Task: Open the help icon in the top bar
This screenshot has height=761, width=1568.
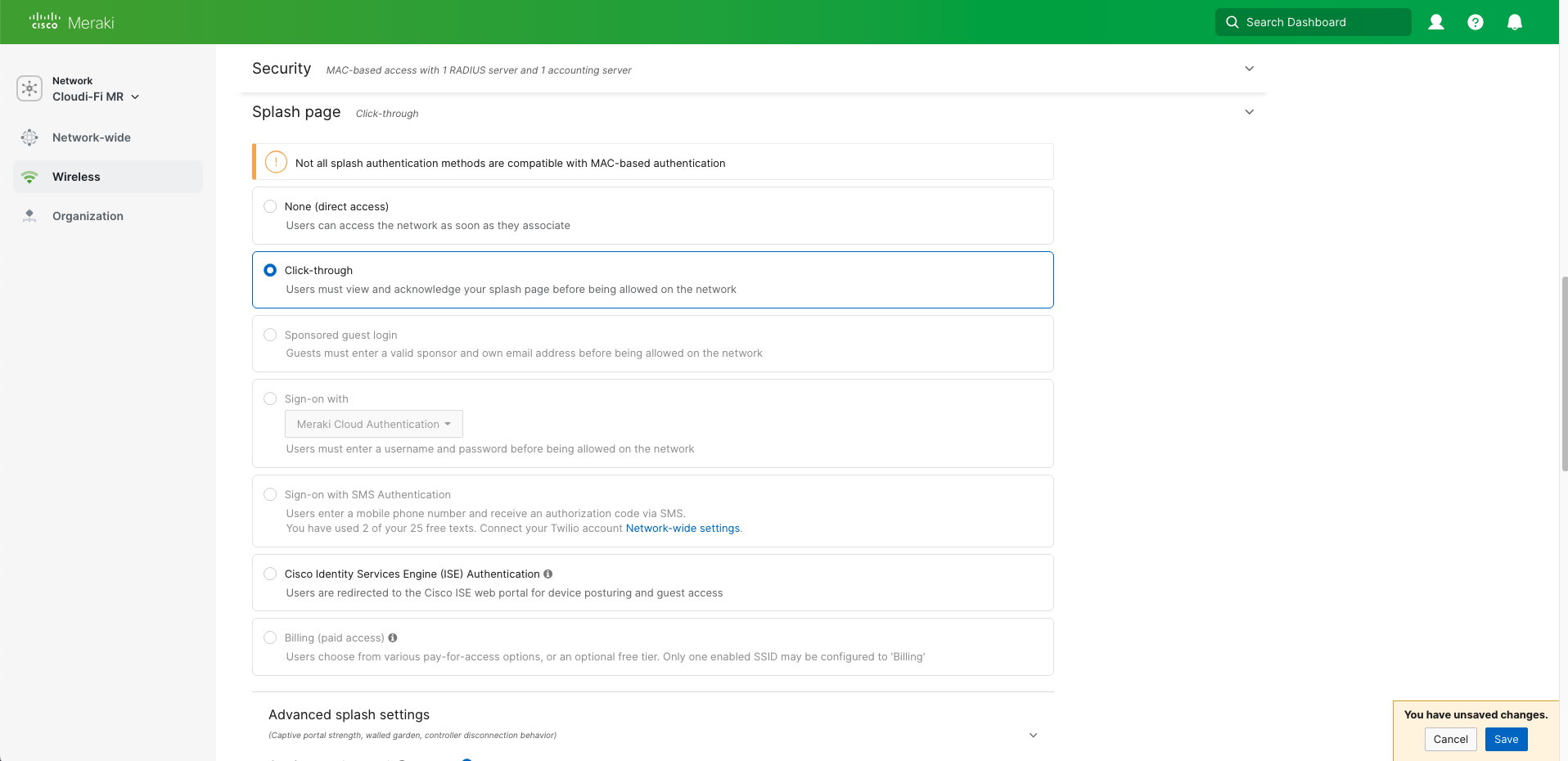Action: pyautogui.click(x=1476, y=22)
